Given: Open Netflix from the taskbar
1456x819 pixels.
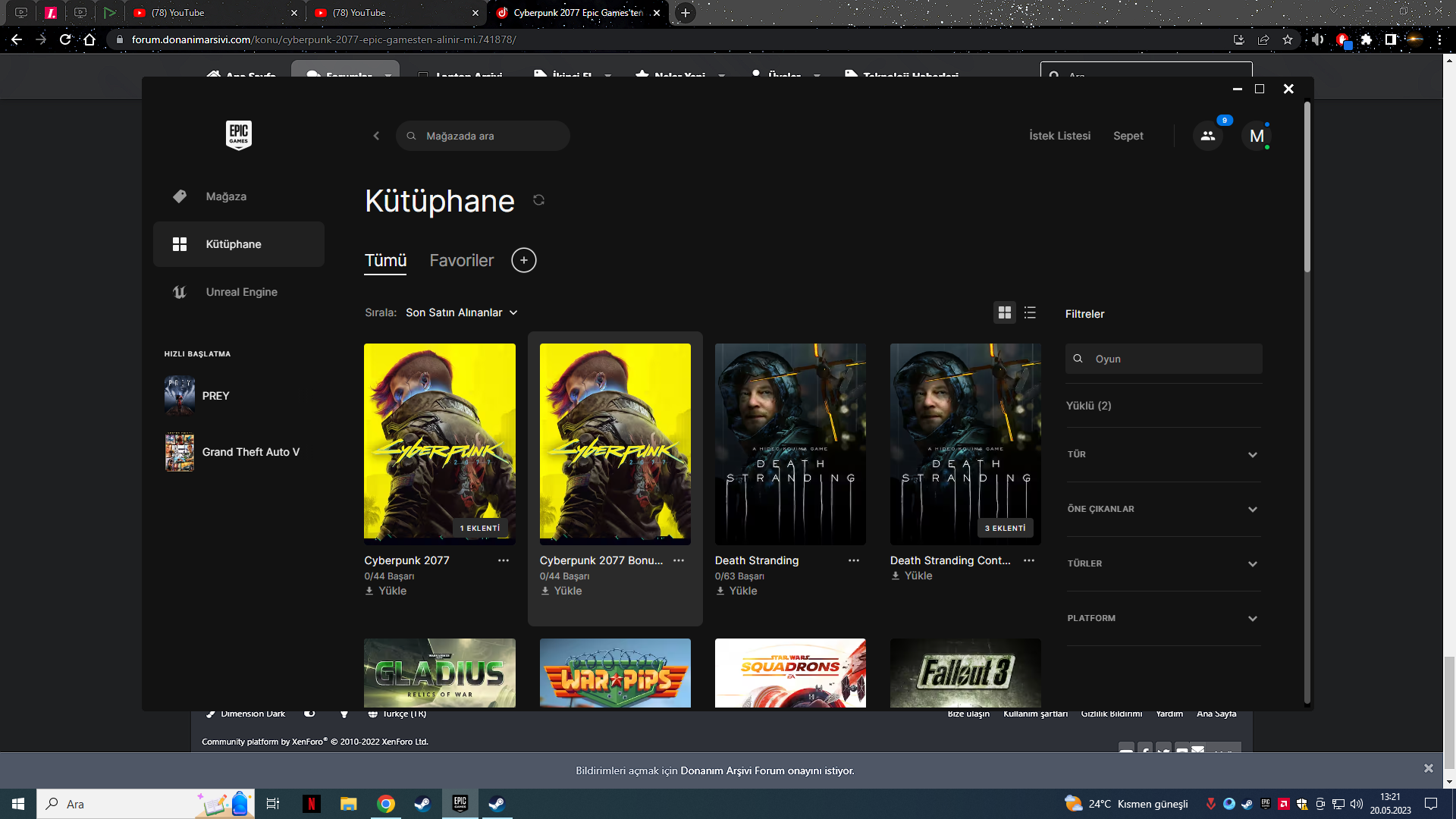Looking at the screenshot, I should [x=311, y=804].
